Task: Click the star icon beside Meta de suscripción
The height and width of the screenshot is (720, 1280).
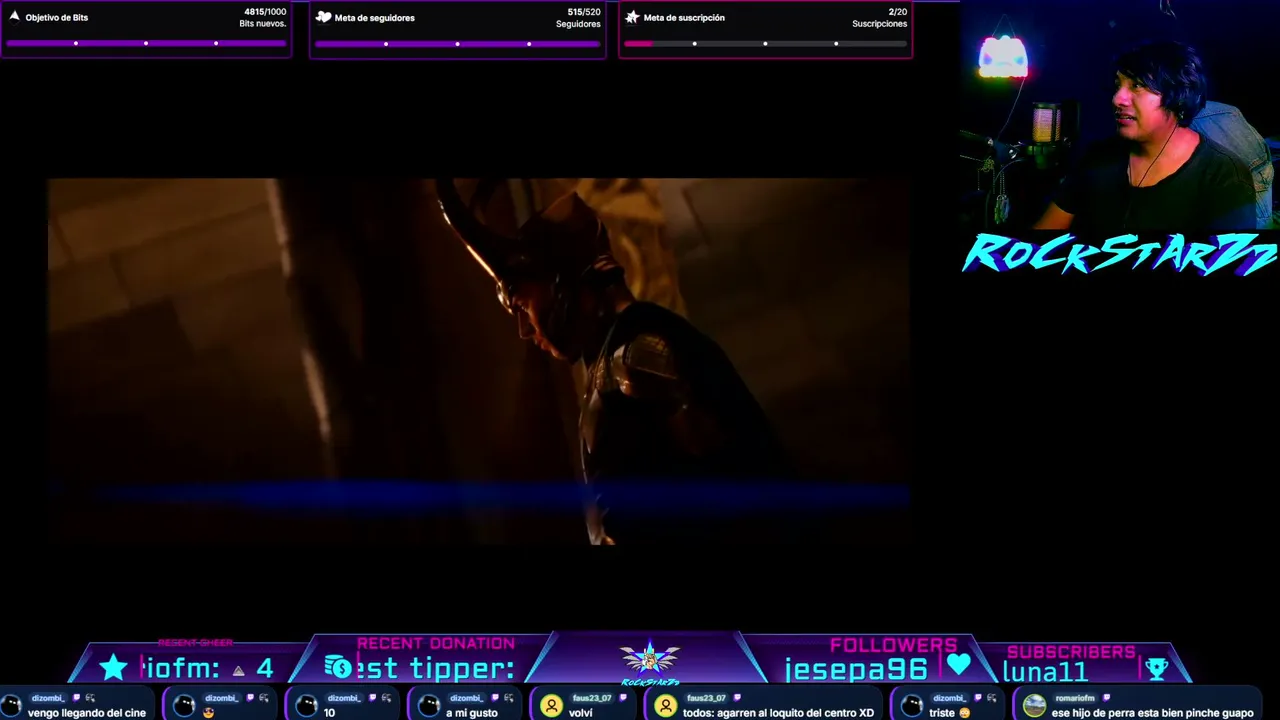Action: [x=632, y=17]
